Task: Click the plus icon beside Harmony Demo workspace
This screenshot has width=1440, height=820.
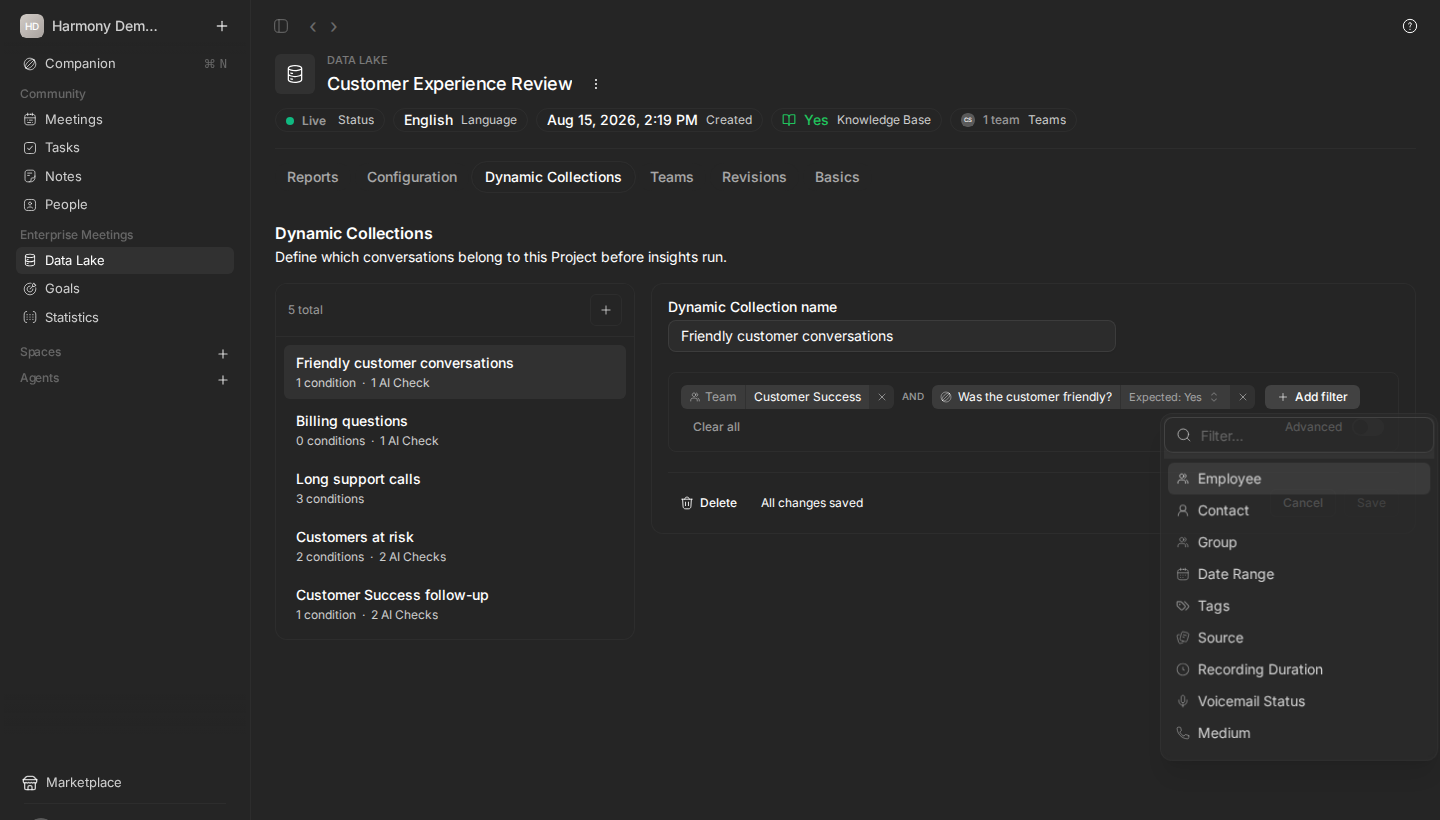Action: tap(222, 26)
